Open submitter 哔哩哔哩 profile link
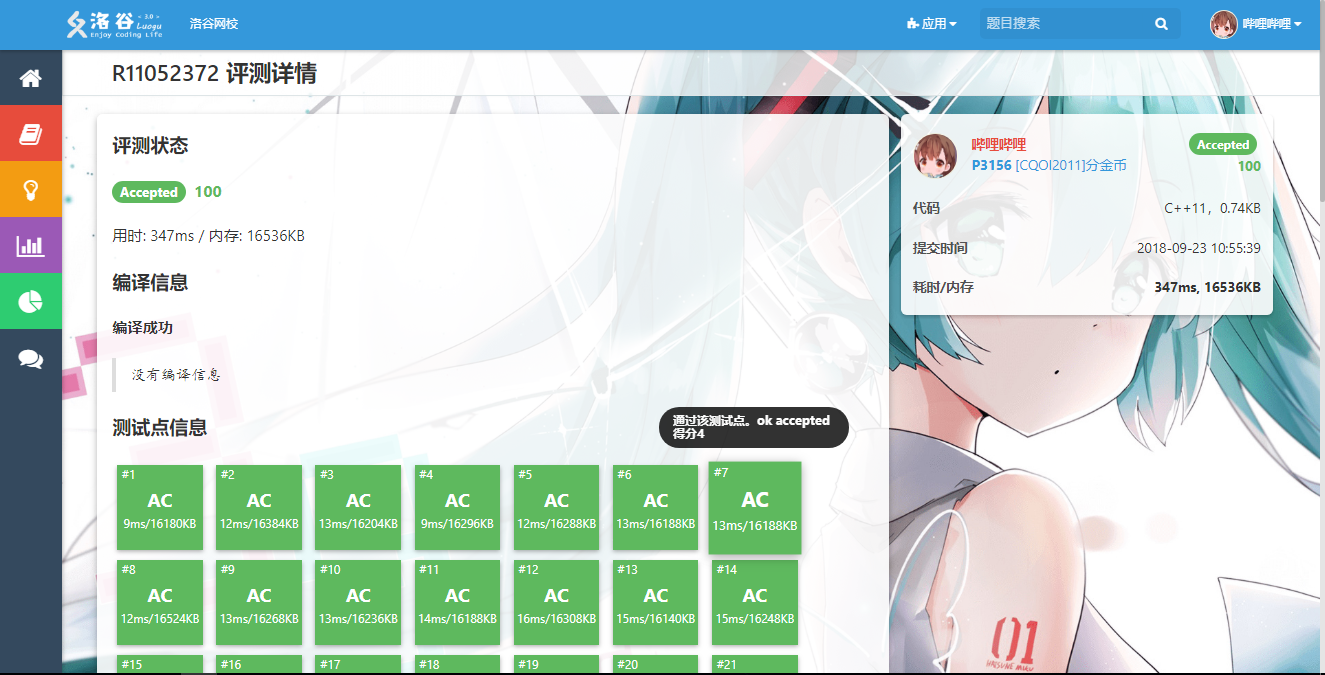 point(999,145)
